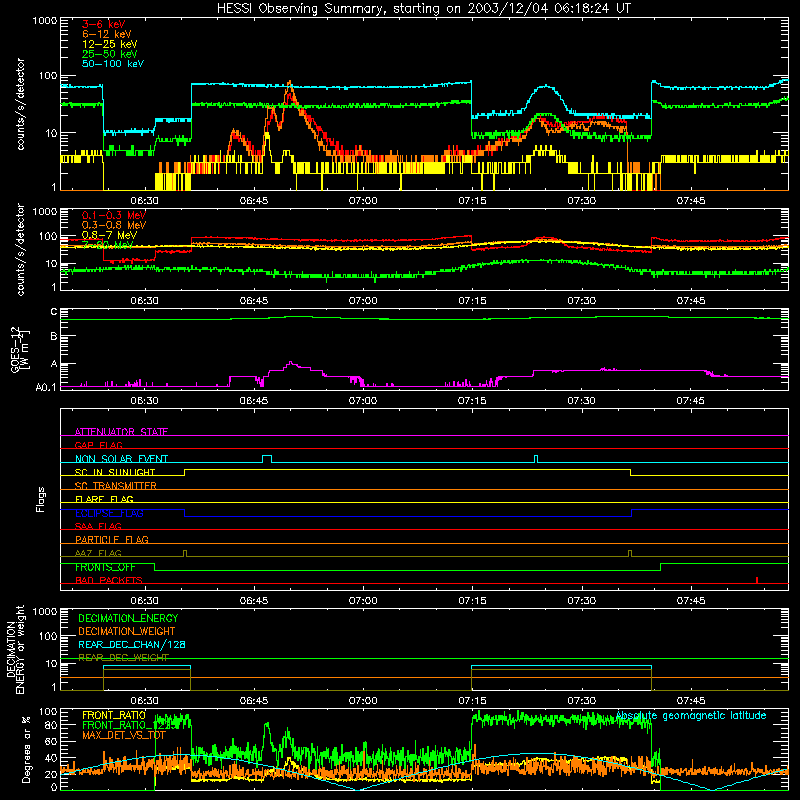Select the SC_IN_SUNLIGHT flag label
The height and width of the screenshot is (800, 800).
(x=115, y=472)
